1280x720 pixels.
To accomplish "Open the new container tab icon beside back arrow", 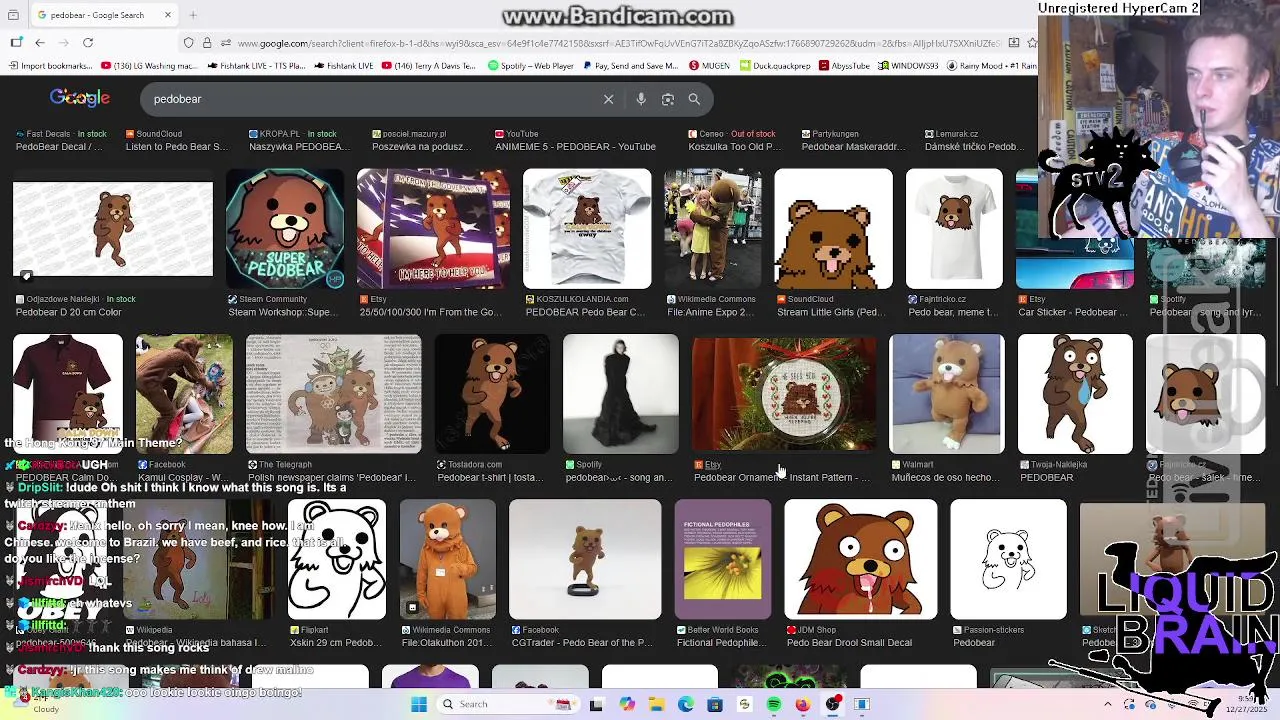I will [16, 43].
